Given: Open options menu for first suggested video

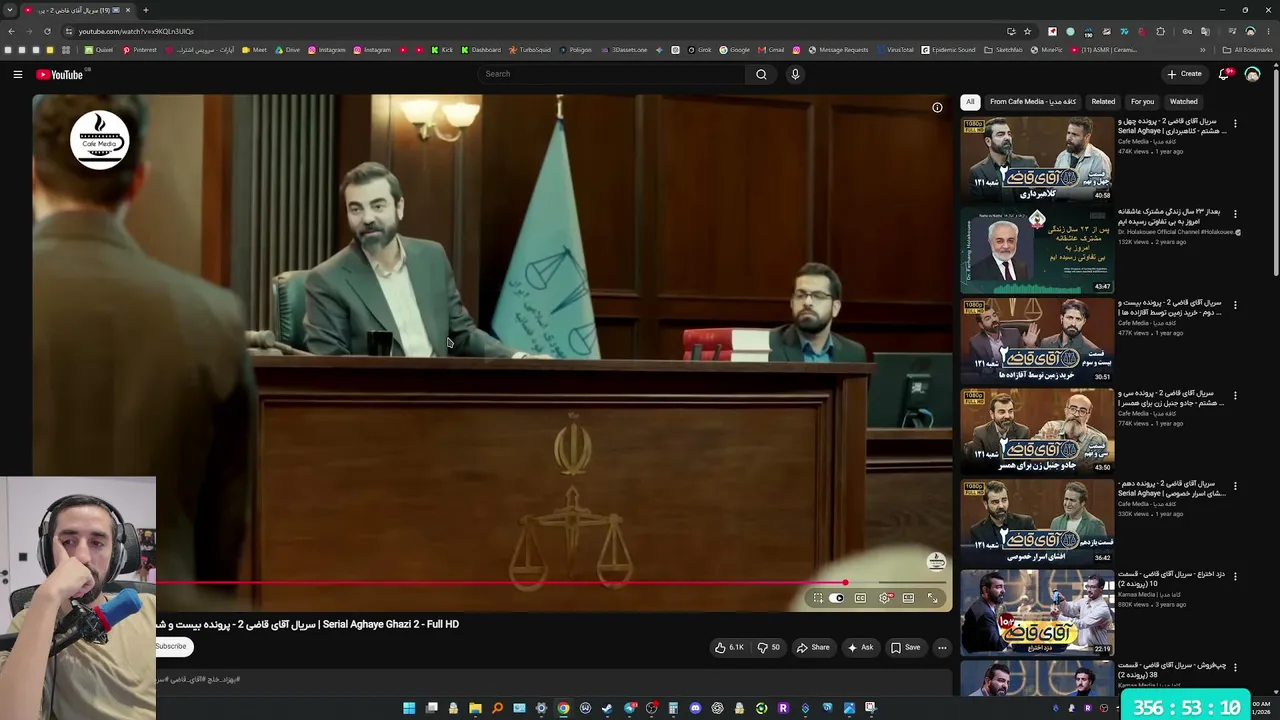Looking at the screenshot, I should 1235,124.
